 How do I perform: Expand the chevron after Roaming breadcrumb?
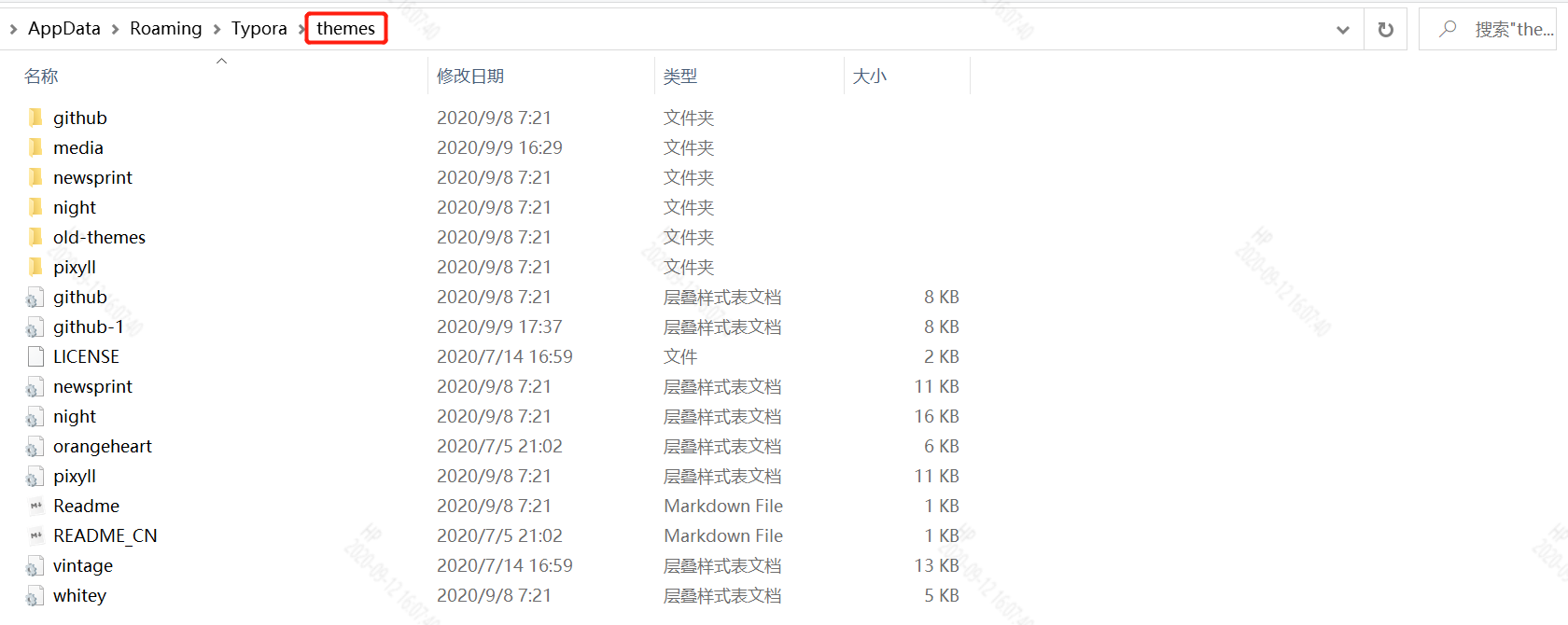(217, 30)
